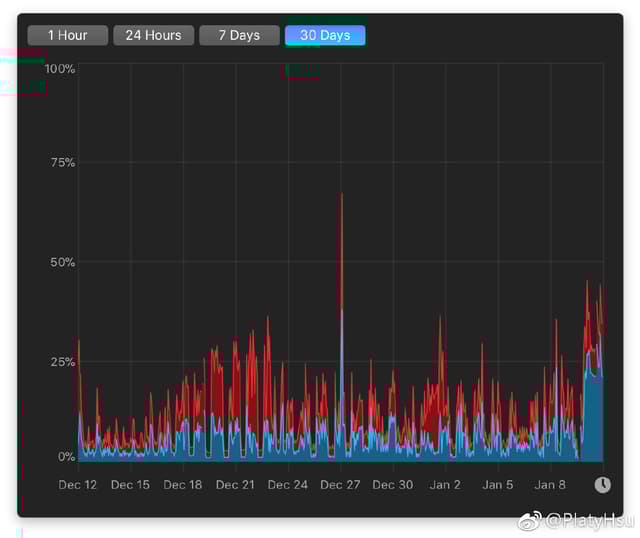Click the 100% label on the vertical axis
640x538 pixels.
[x=60, y=68]
